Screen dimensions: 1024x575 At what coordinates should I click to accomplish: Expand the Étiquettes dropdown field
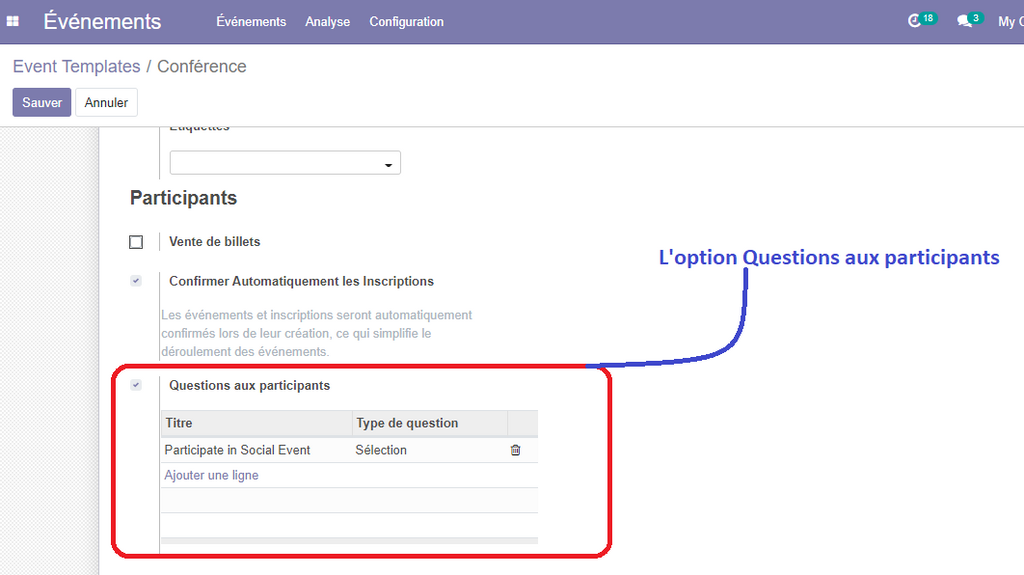pyautogui.click(x=286, y=163)
